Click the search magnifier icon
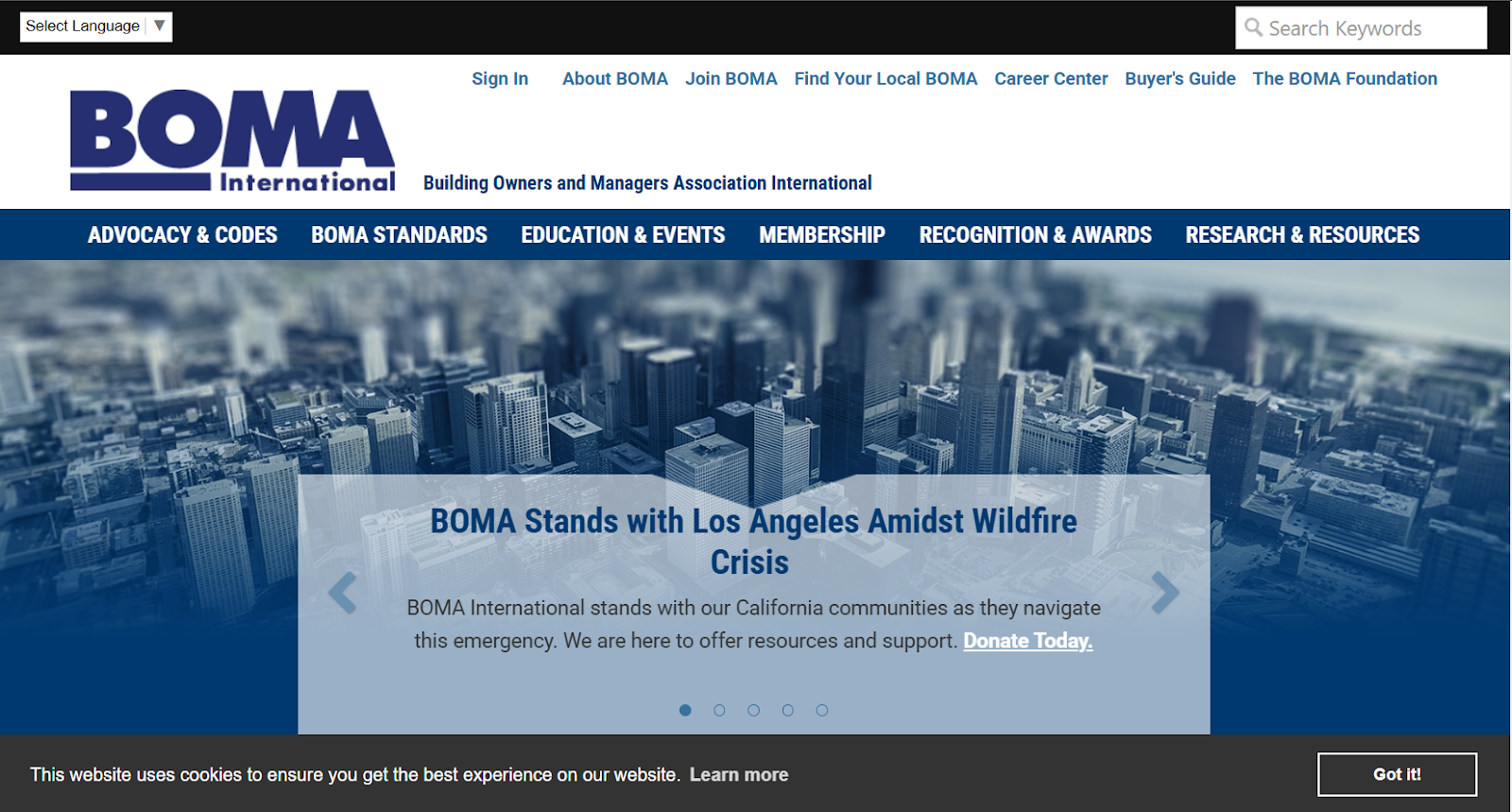 tap(1253, 26)
